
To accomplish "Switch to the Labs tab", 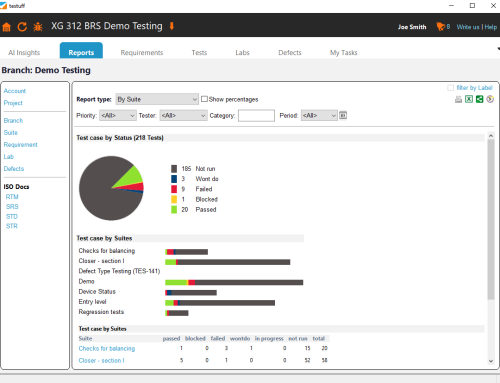I will [x=242, y=53].
